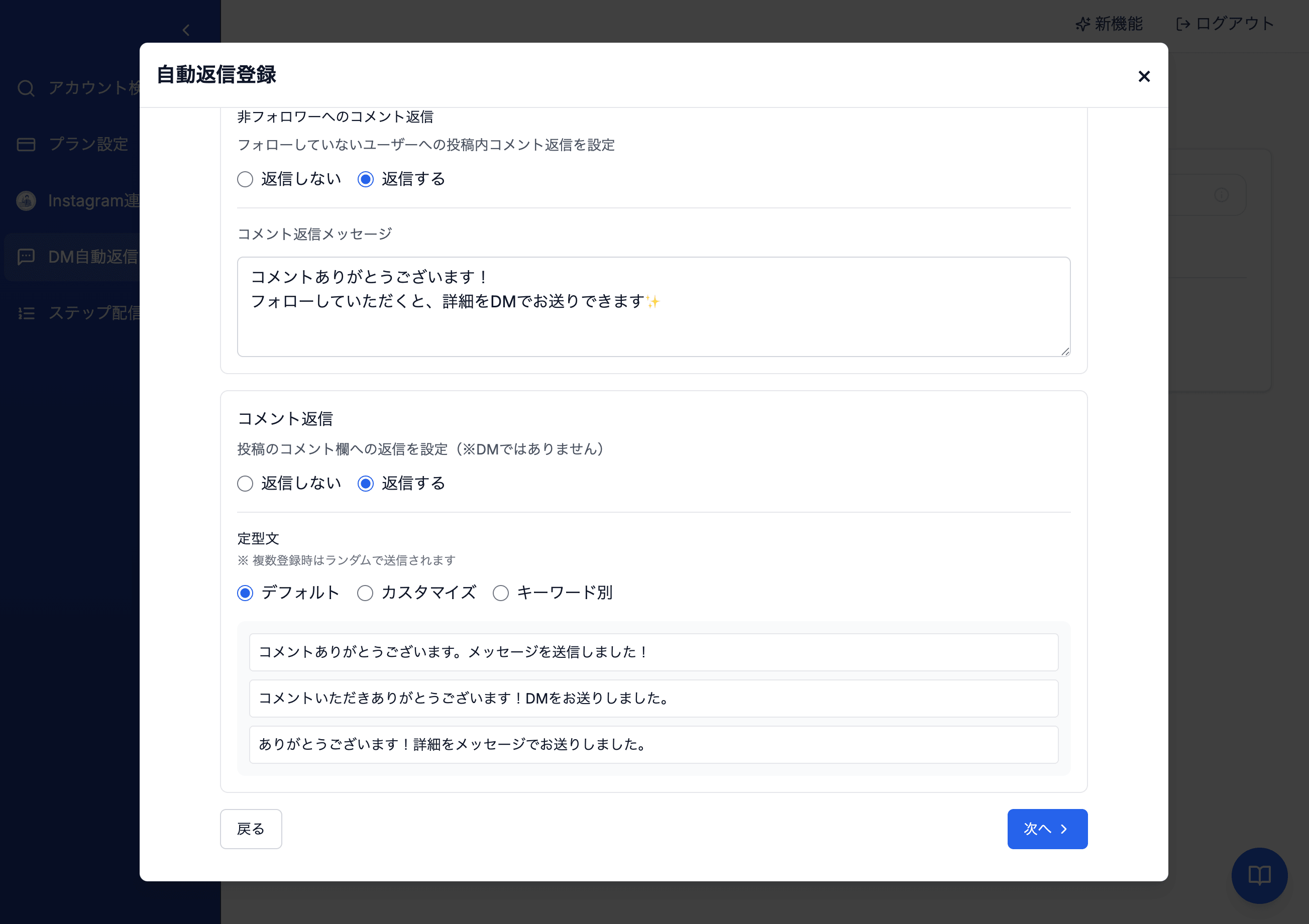Click the textarea resize handle corner
Viewport: 1309px width, 924px height.
pos(1065,351)
